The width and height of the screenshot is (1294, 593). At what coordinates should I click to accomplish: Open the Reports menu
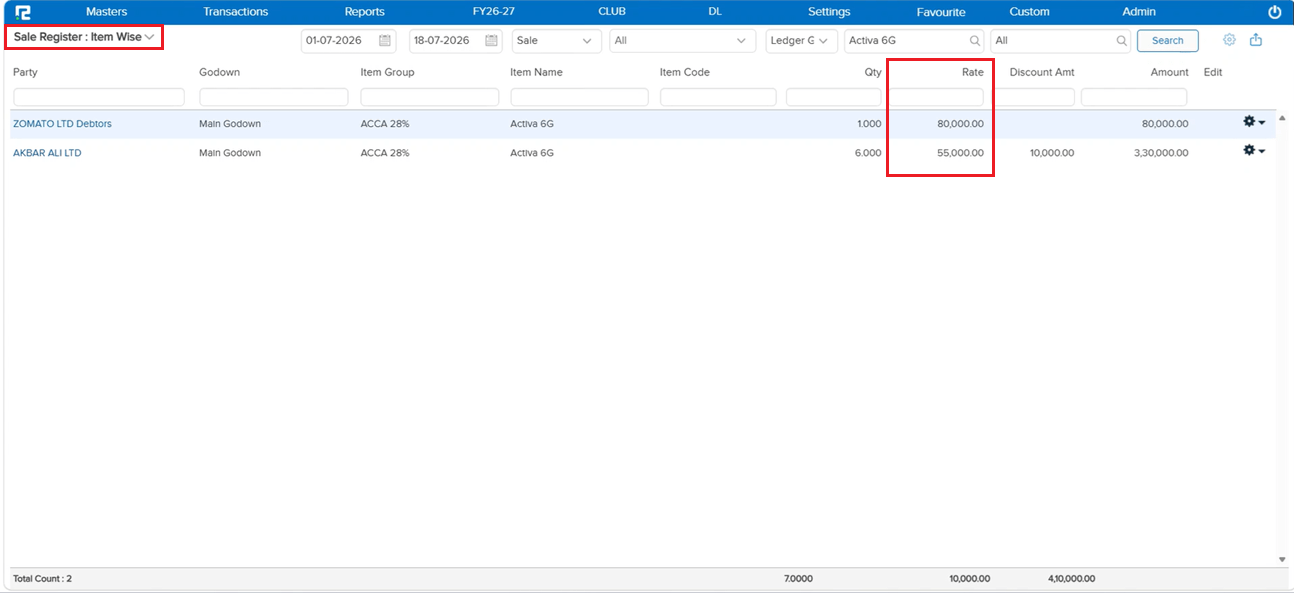(x=365, y=12)
